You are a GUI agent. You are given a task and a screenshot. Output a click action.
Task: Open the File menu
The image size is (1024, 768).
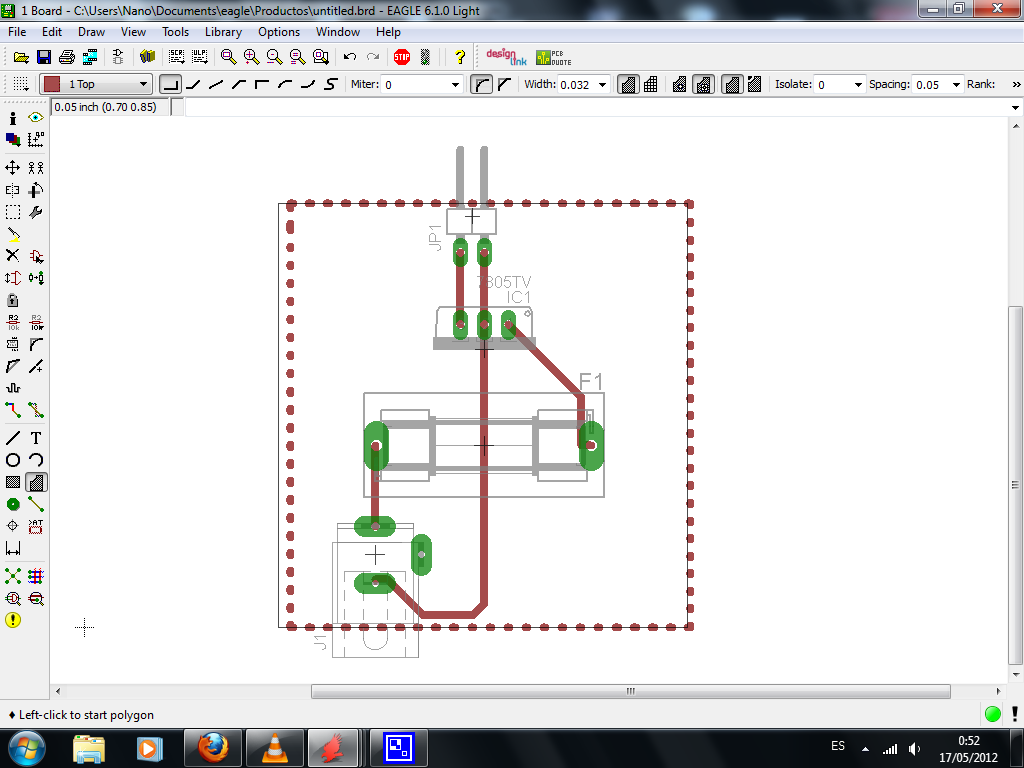pyautogui.click(x=17, y=32)
